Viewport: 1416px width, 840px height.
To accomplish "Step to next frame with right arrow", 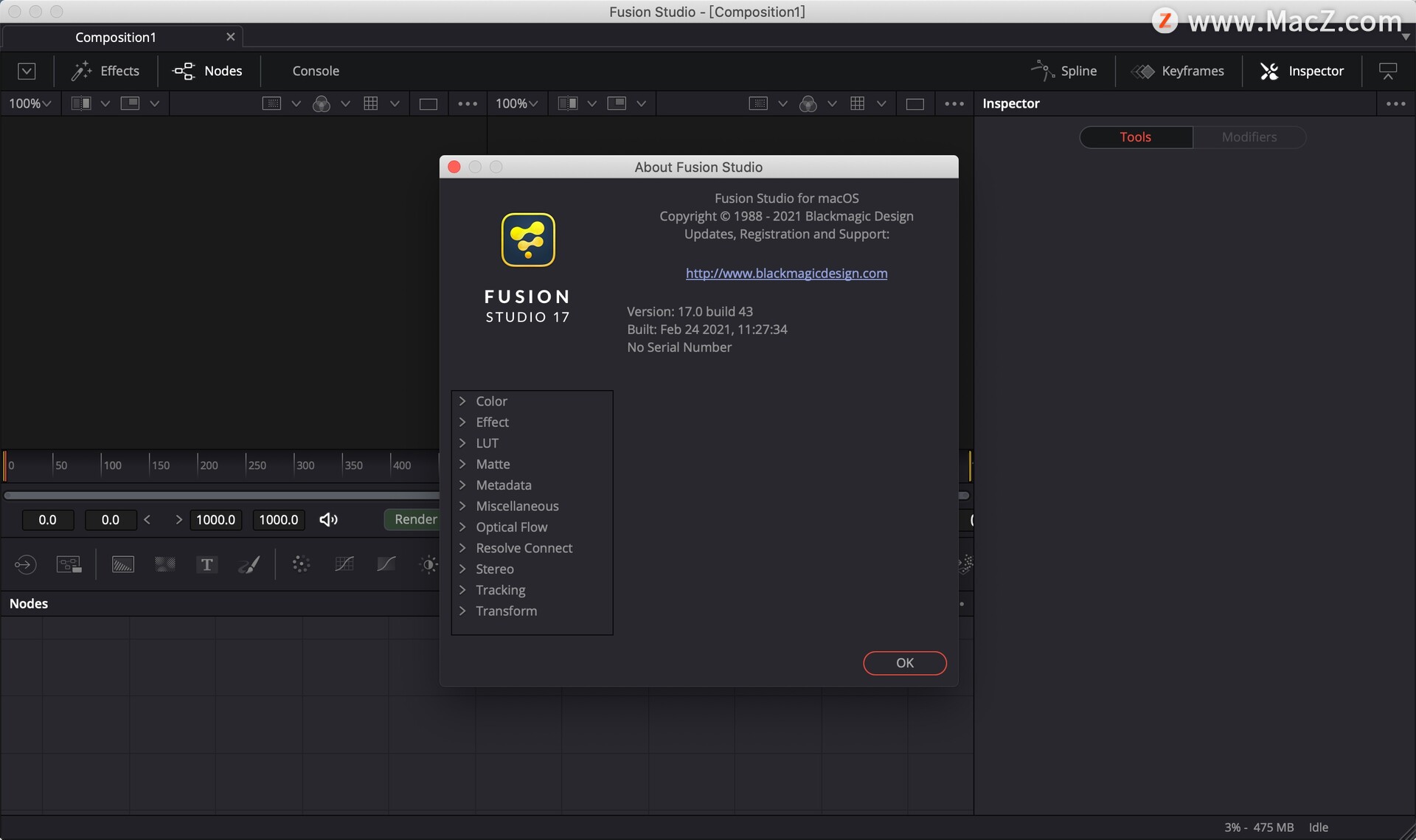I will pos(178,520).
